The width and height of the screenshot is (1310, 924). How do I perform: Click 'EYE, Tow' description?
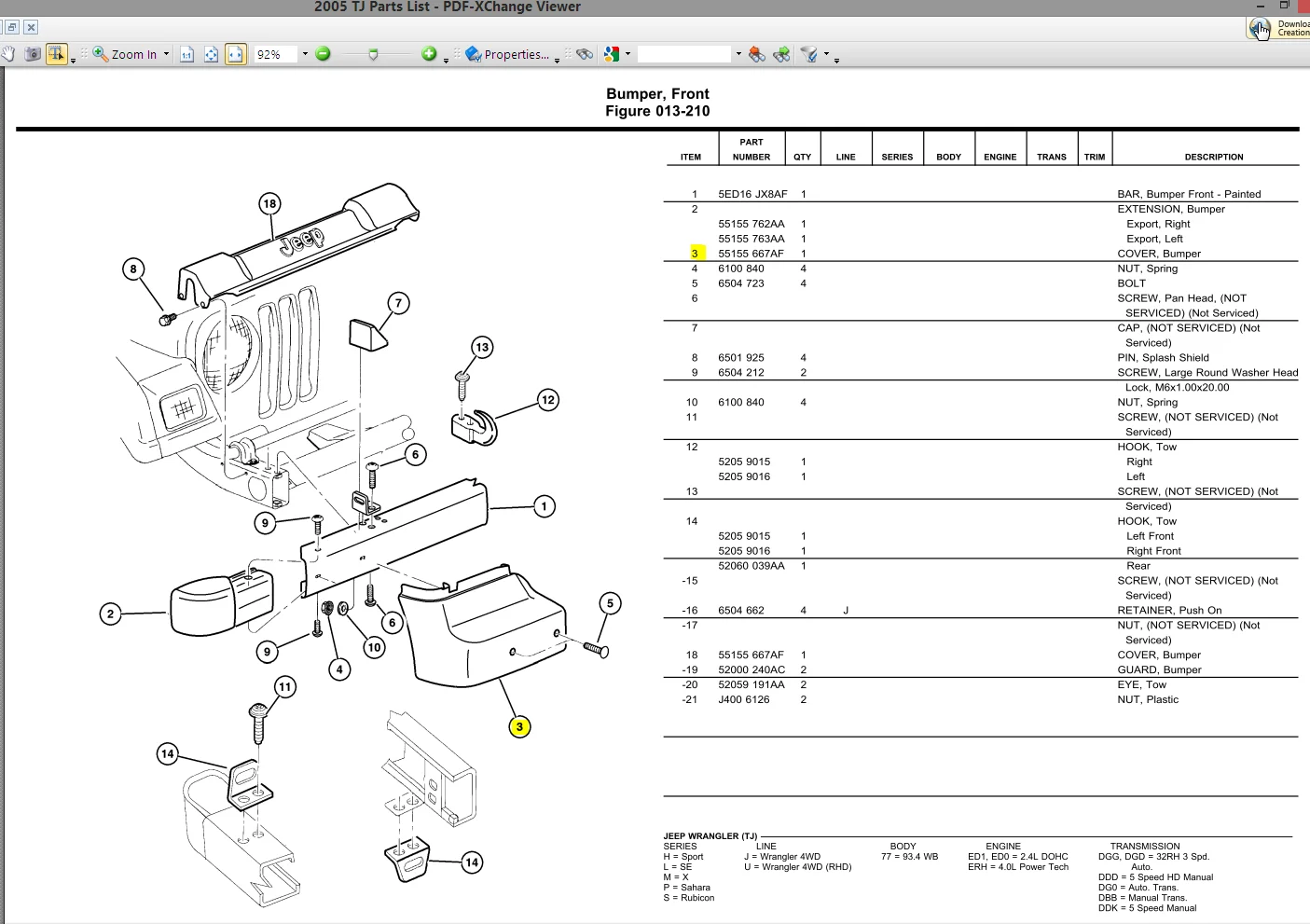pos(1141,685)
